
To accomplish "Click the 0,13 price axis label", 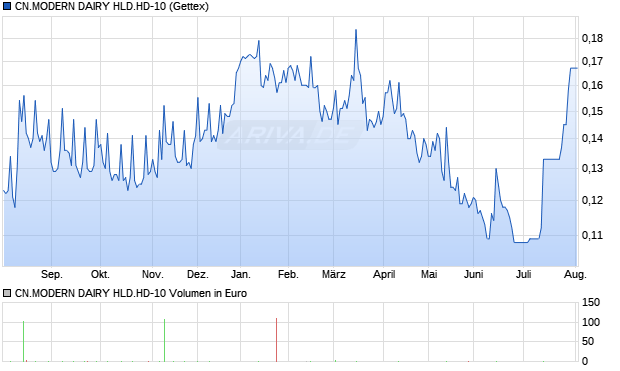I will pyautogui.click(x=592, y=168).
